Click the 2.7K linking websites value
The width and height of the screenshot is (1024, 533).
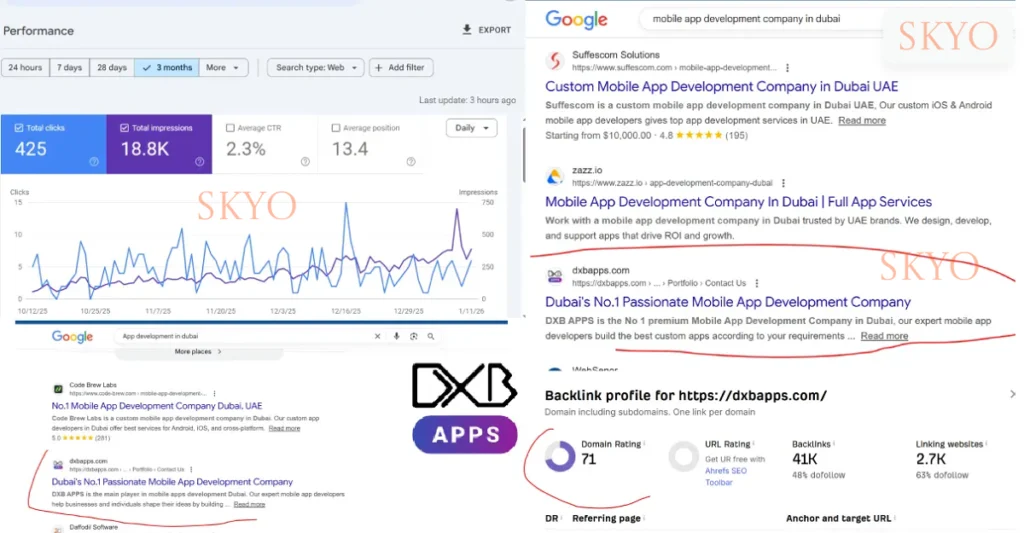coord(931,459)
